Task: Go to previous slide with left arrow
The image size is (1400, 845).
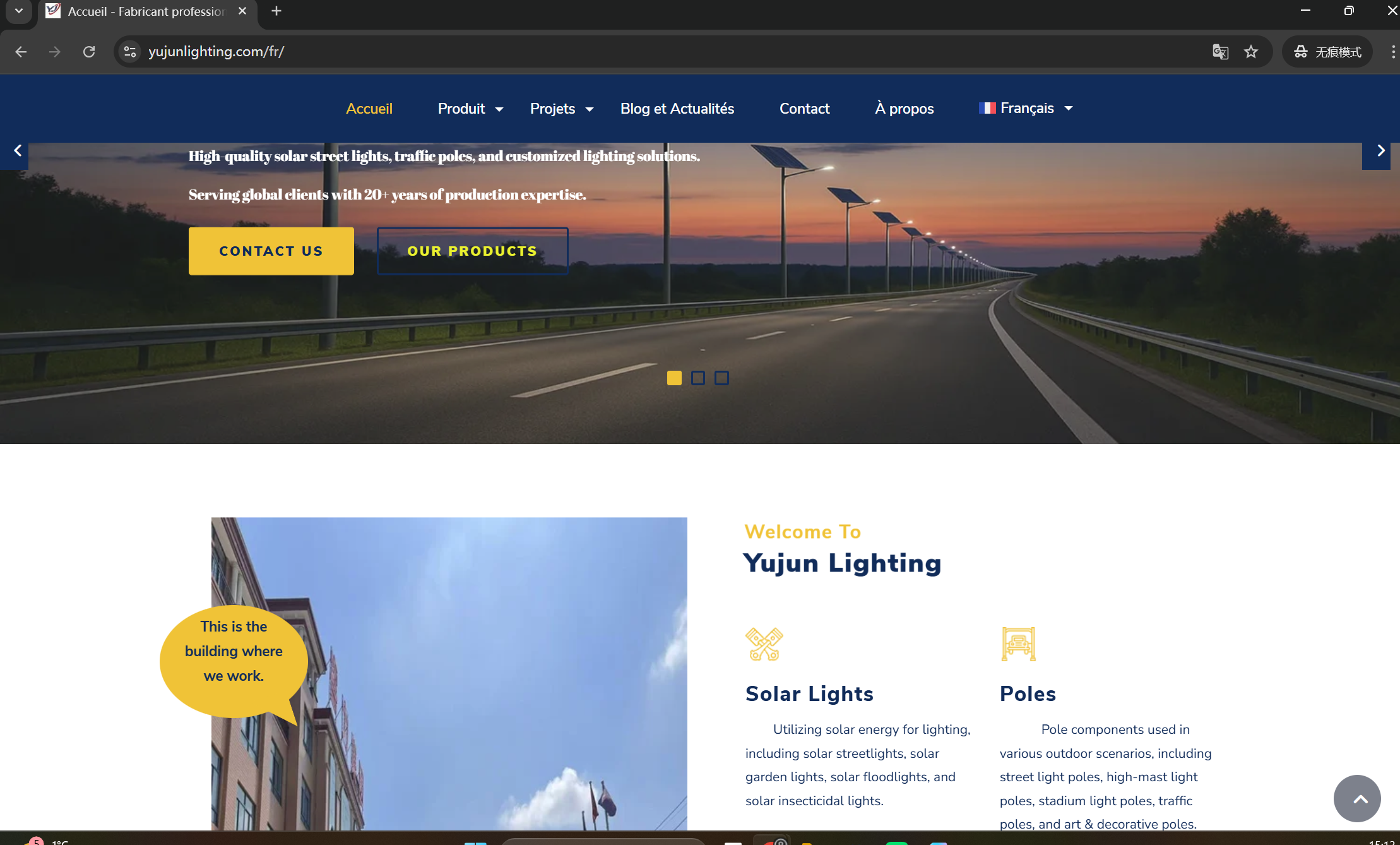Action: 18,150
